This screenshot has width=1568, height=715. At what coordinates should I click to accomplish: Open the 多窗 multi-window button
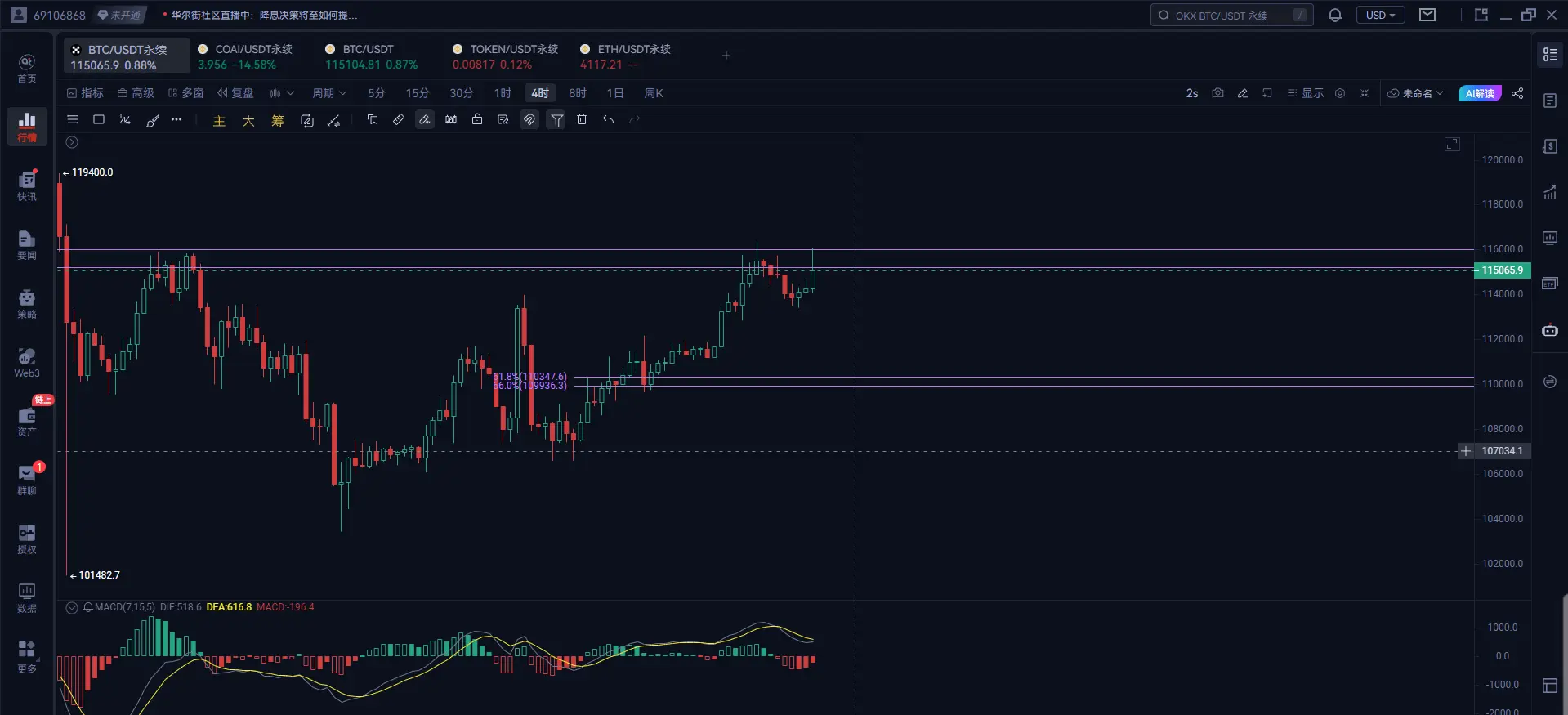[185, 93]
